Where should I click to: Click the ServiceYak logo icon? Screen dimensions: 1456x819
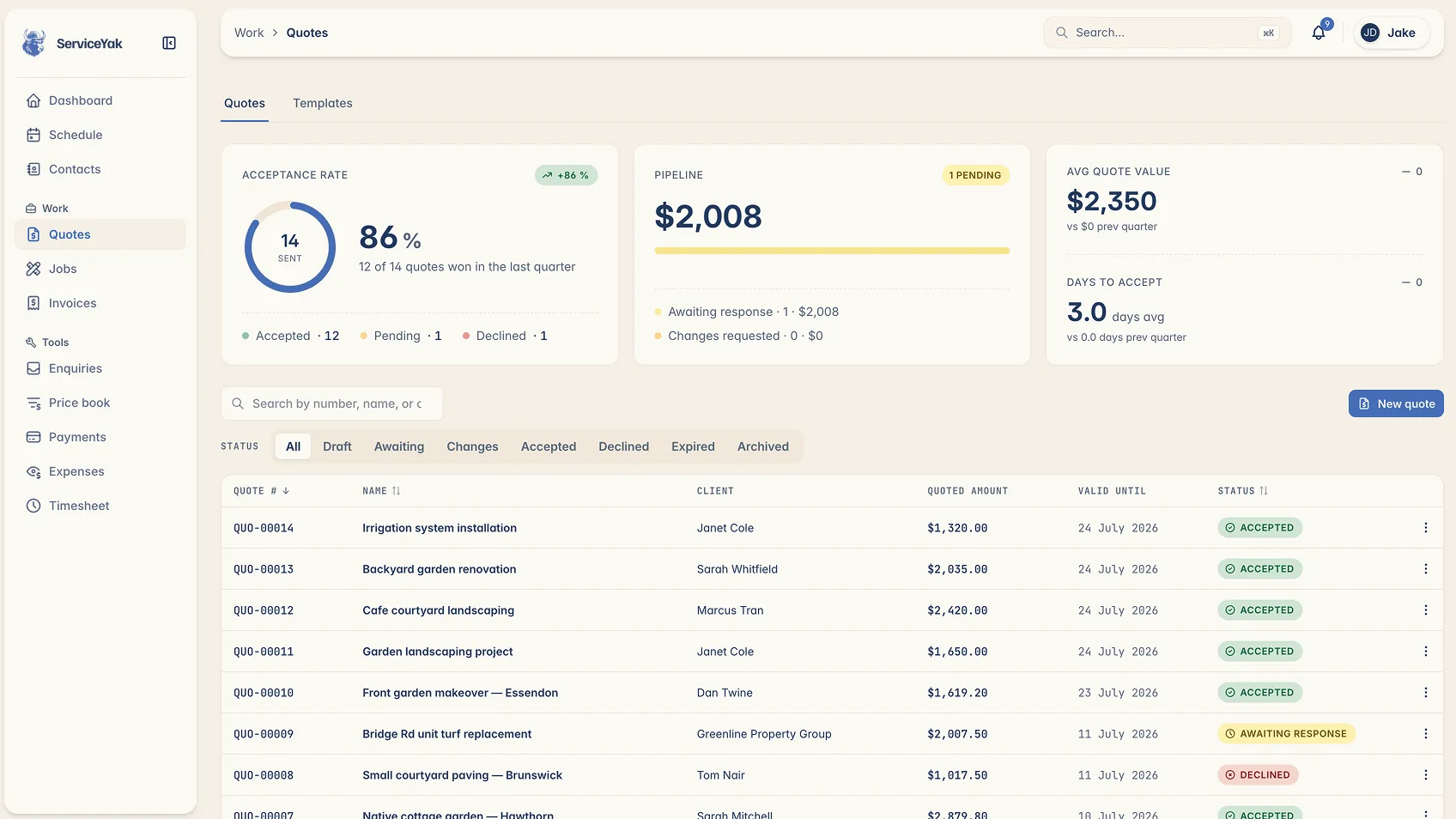(x=33, y=43)
